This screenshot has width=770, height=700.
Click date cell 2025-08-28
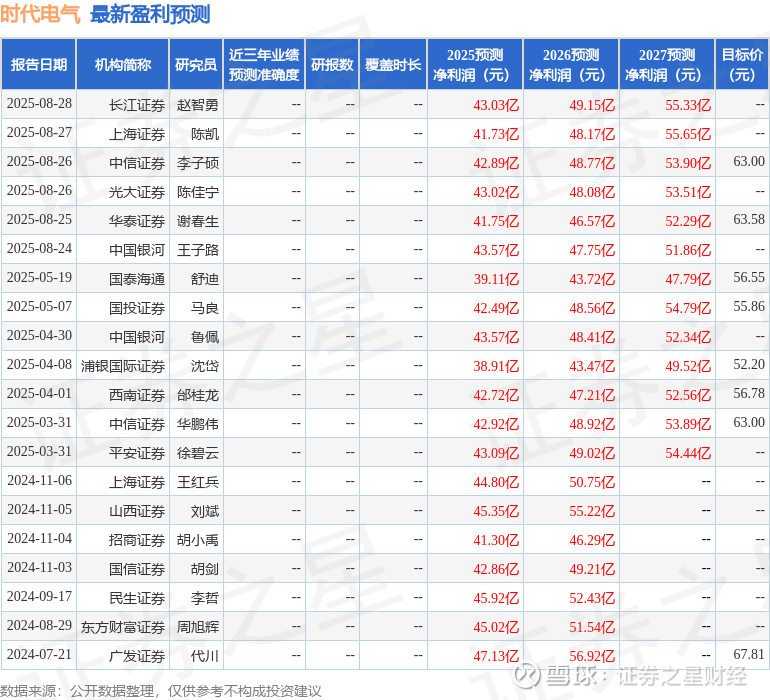pos(39,104)
